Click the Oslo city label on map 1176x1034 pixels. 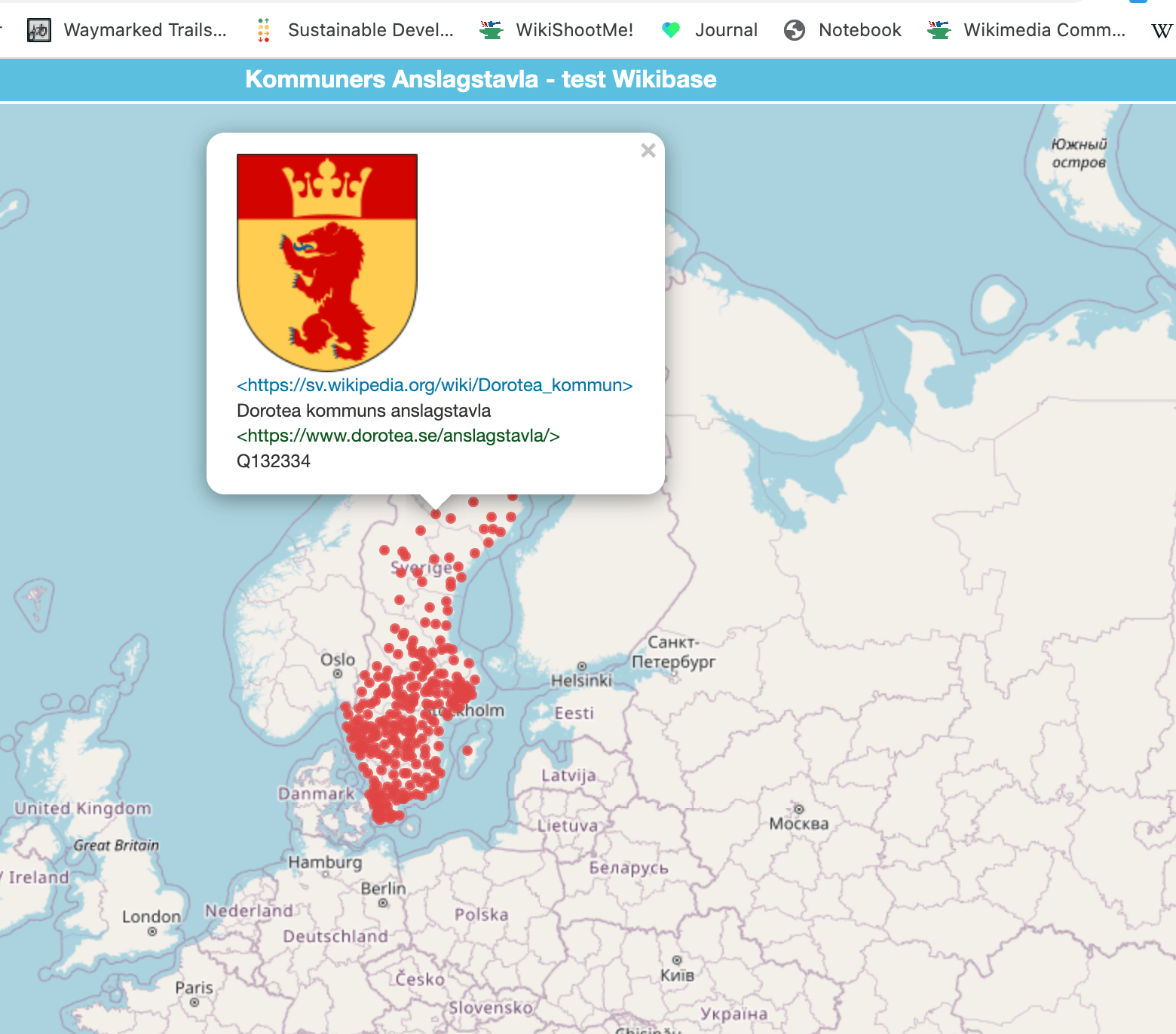338,660
